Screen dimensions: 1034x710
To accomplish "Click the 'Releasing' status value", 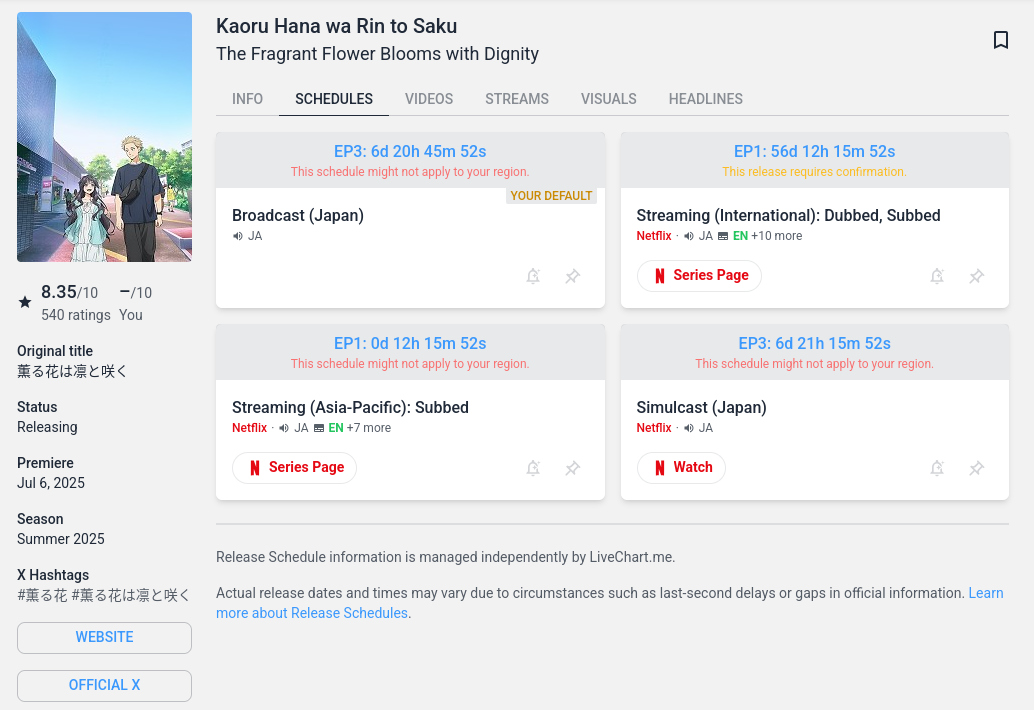I will [x=47, y=427].
